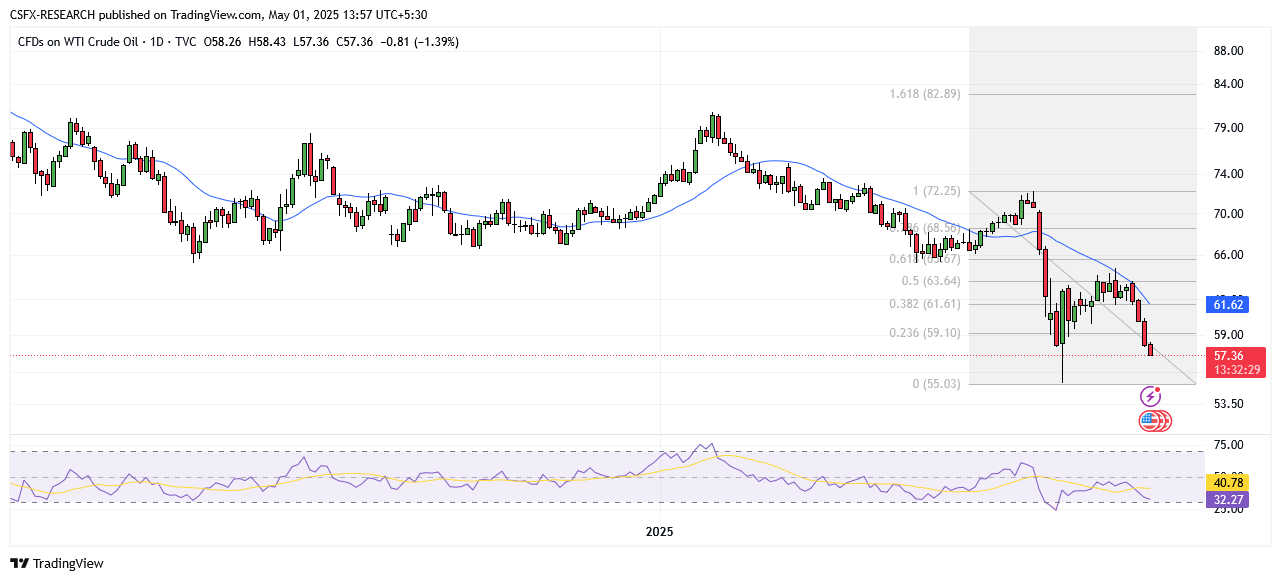The image size is (1281, 581).
Task: Click the 79.00 price axis label
Action: tap(1228, 128)
